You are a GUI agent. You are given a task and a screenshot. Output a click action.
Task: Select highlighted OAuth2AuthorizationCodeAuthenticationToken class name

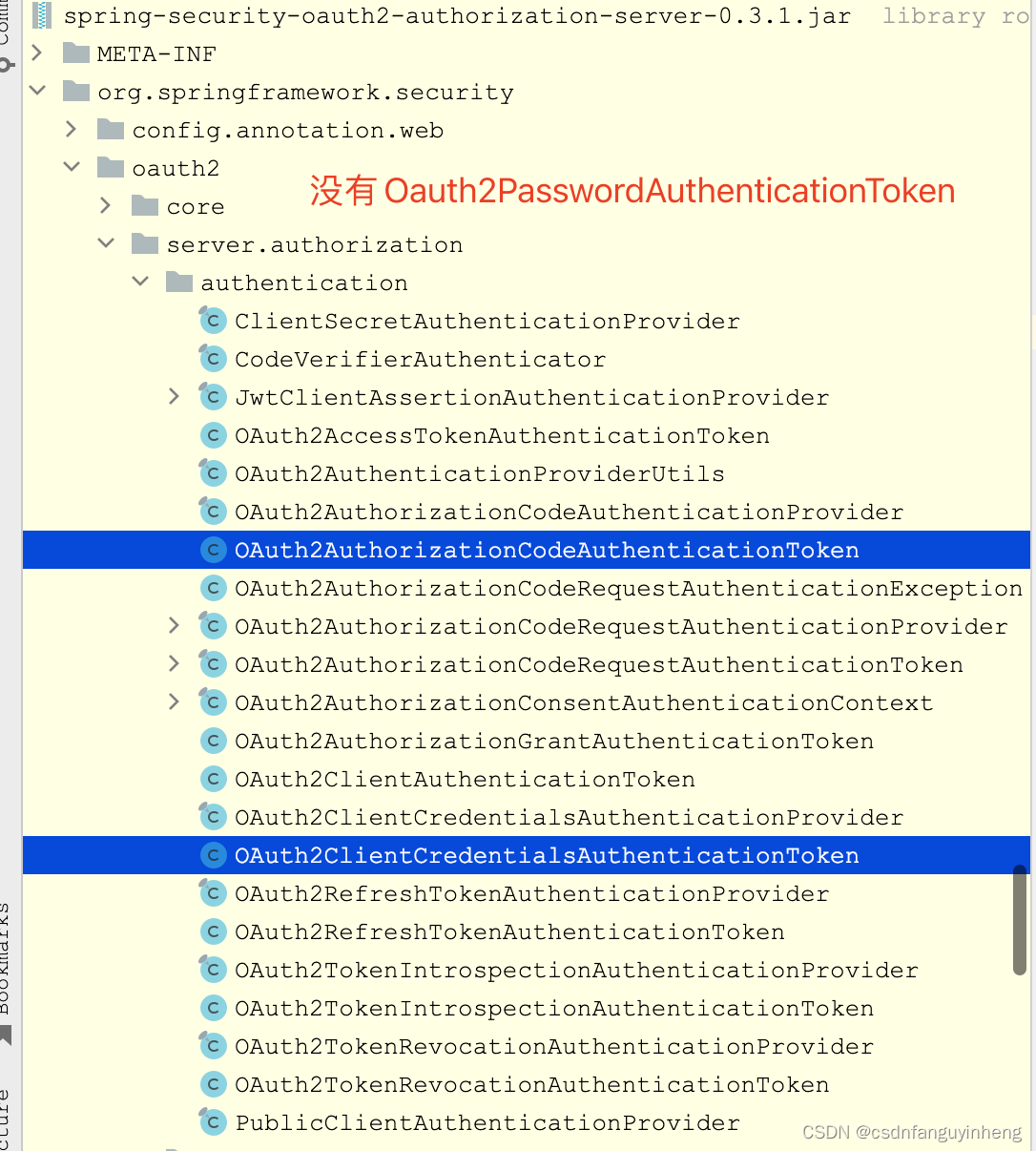click(x=547, y=551)
